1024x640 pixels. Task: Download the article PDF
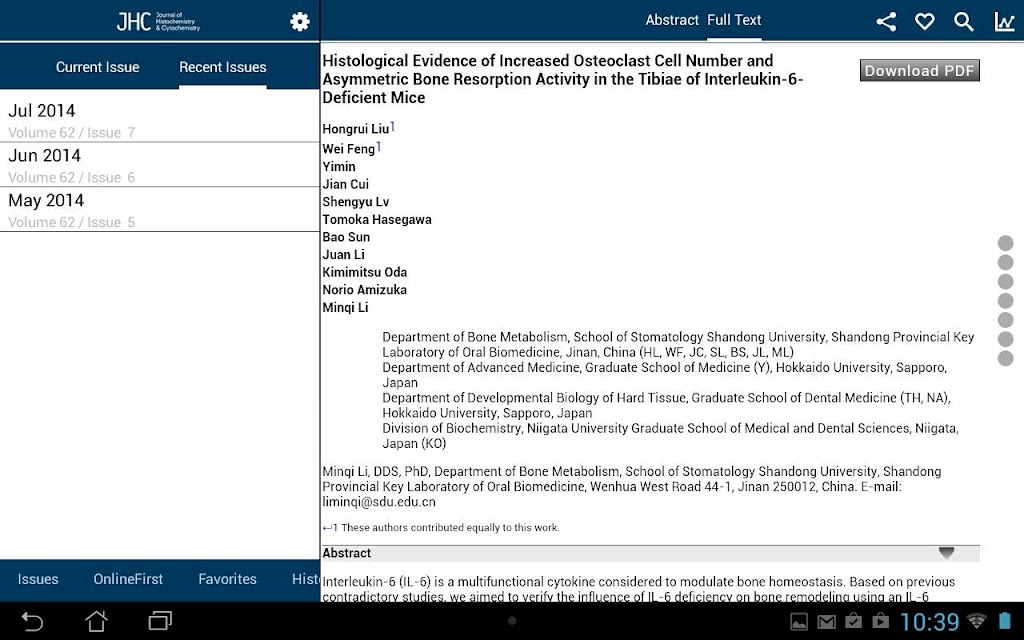[920, 71]
